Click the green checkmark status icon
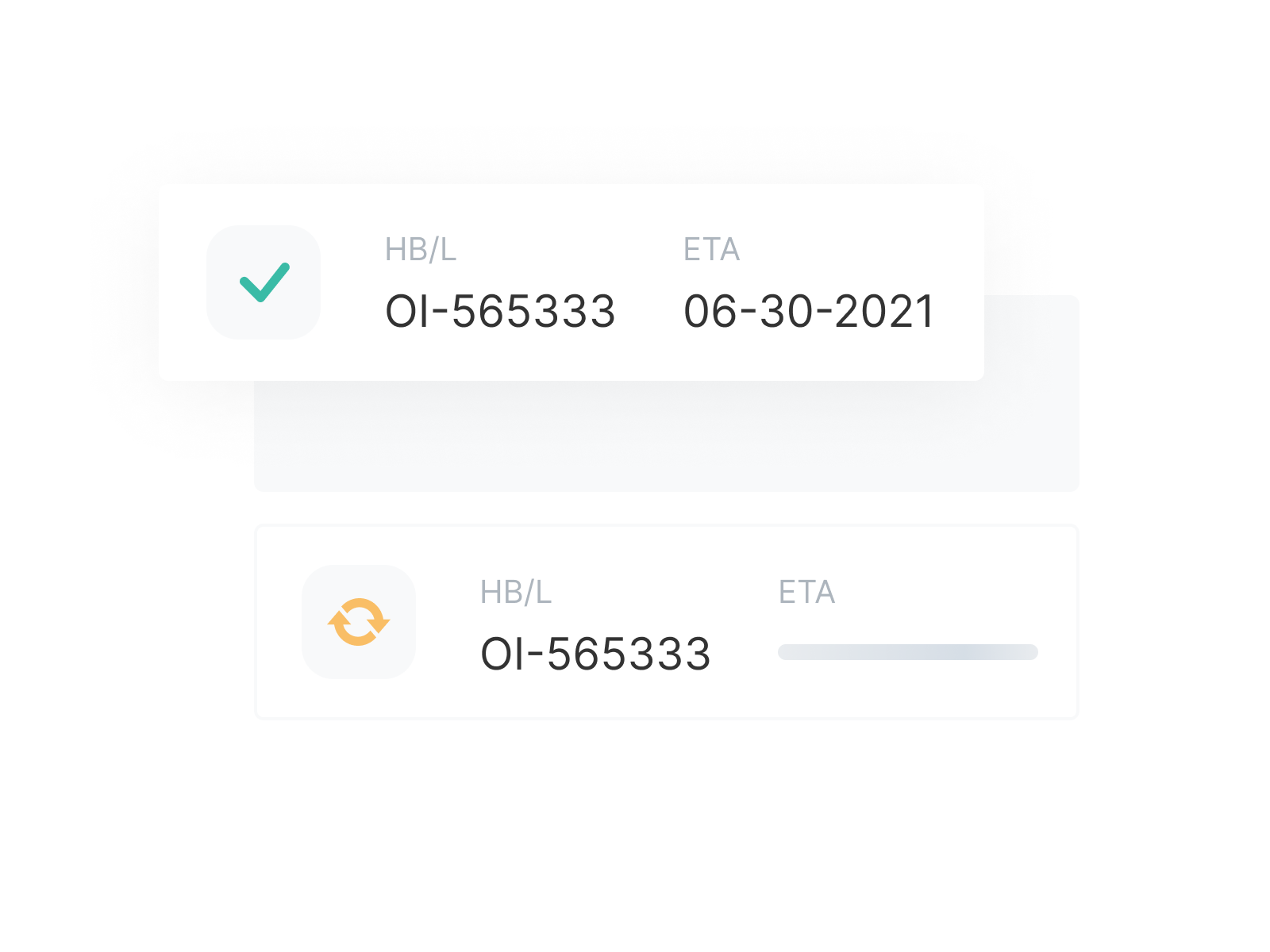Viewport: 1270px width, 952px height. point(264,282)
